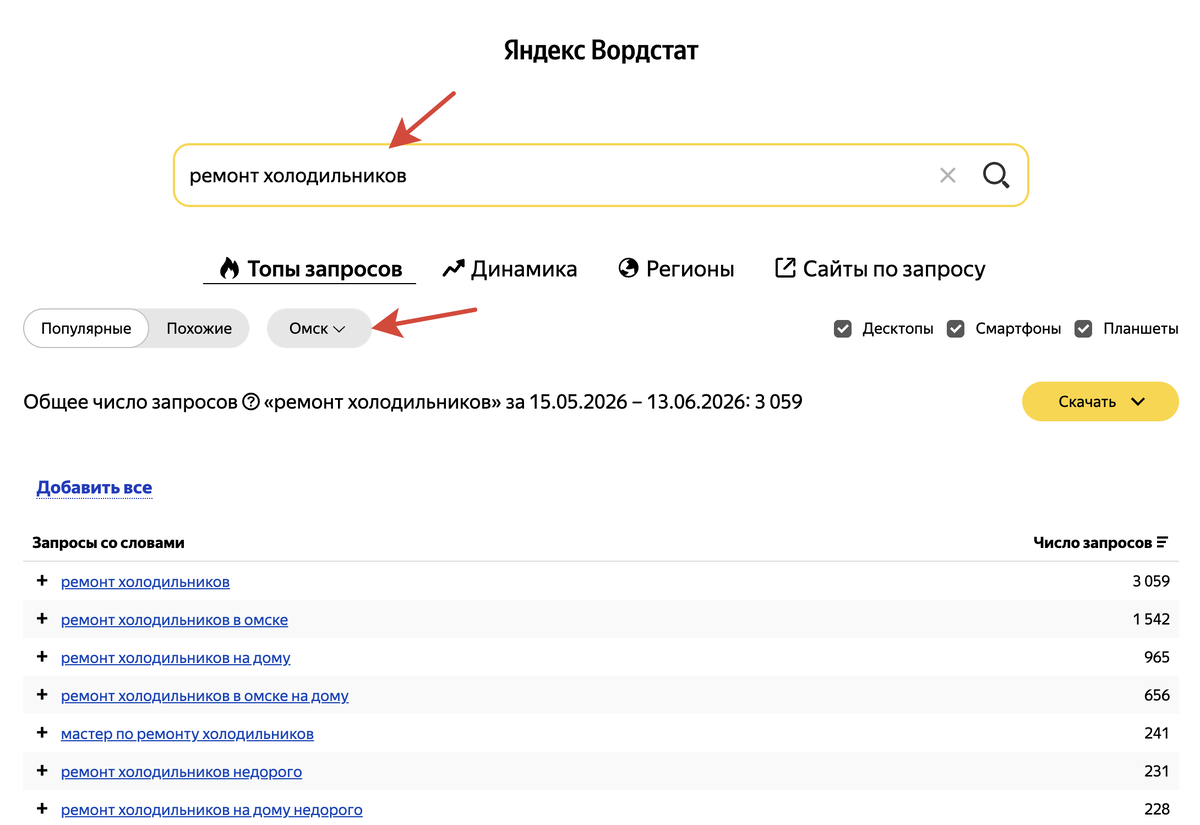Switch to Похожие queries
The height and width of the screenshot is (825, 1200).
coord(199,328)
